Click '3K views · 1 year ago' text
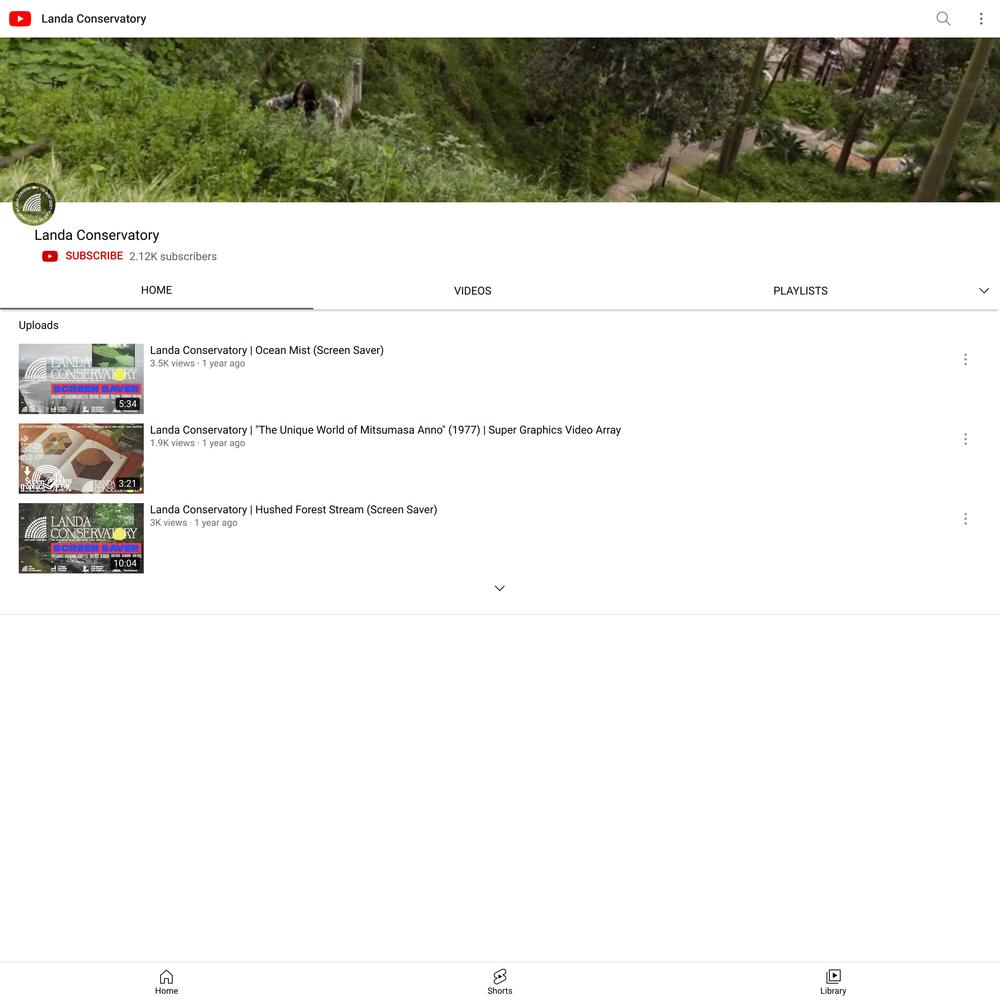Viewport: 1000px width, 1000px height. pyautogui.click(x=194, y=523)
